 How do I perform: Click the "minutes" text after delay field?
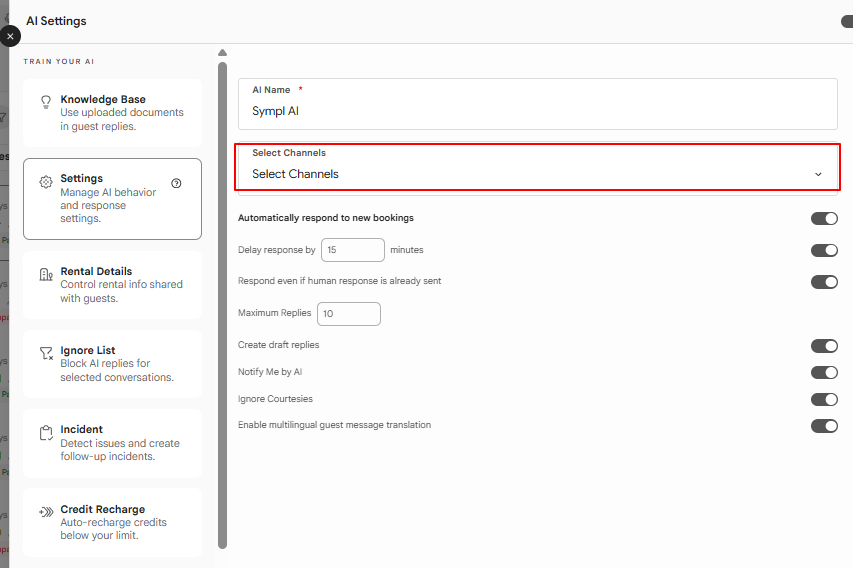click(407, 250)
